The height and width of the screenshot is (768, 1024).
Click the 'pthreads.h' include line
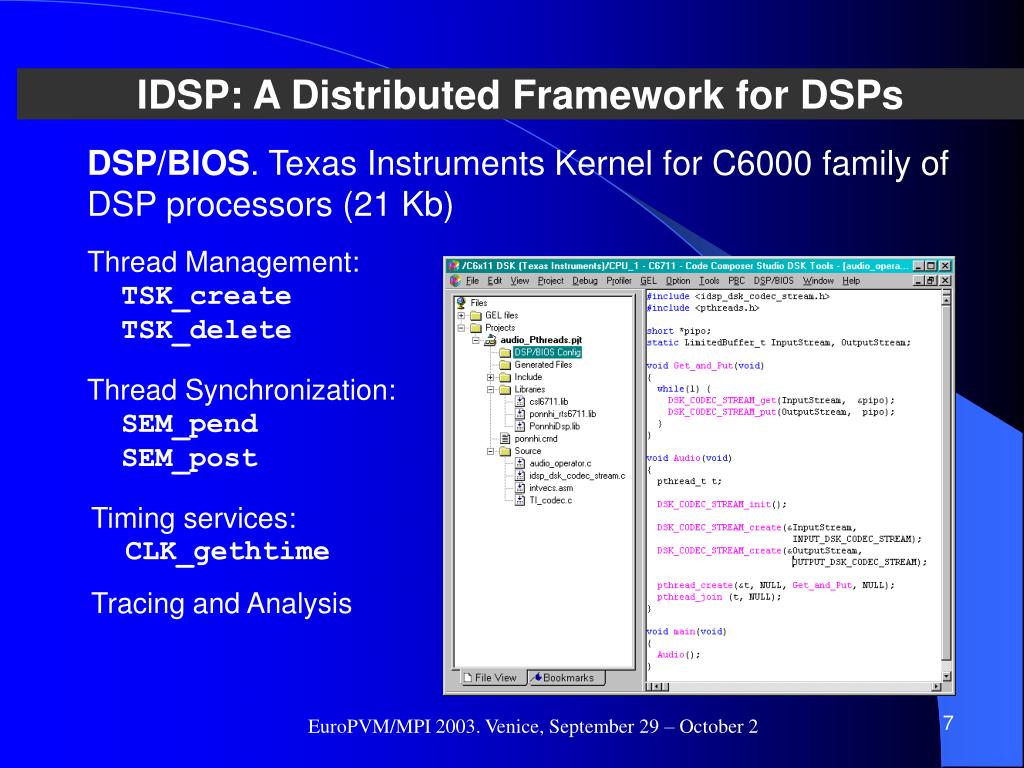tap(703, 308)
